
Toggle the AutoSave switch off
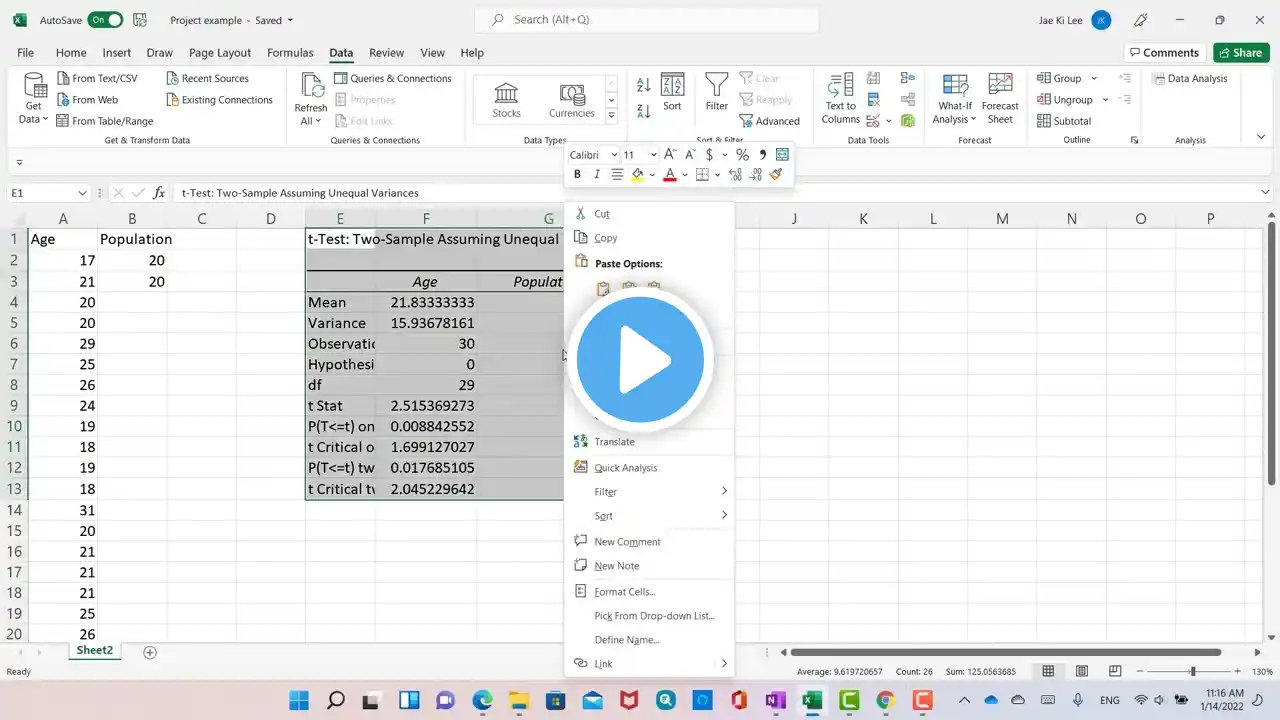[105, 20]
